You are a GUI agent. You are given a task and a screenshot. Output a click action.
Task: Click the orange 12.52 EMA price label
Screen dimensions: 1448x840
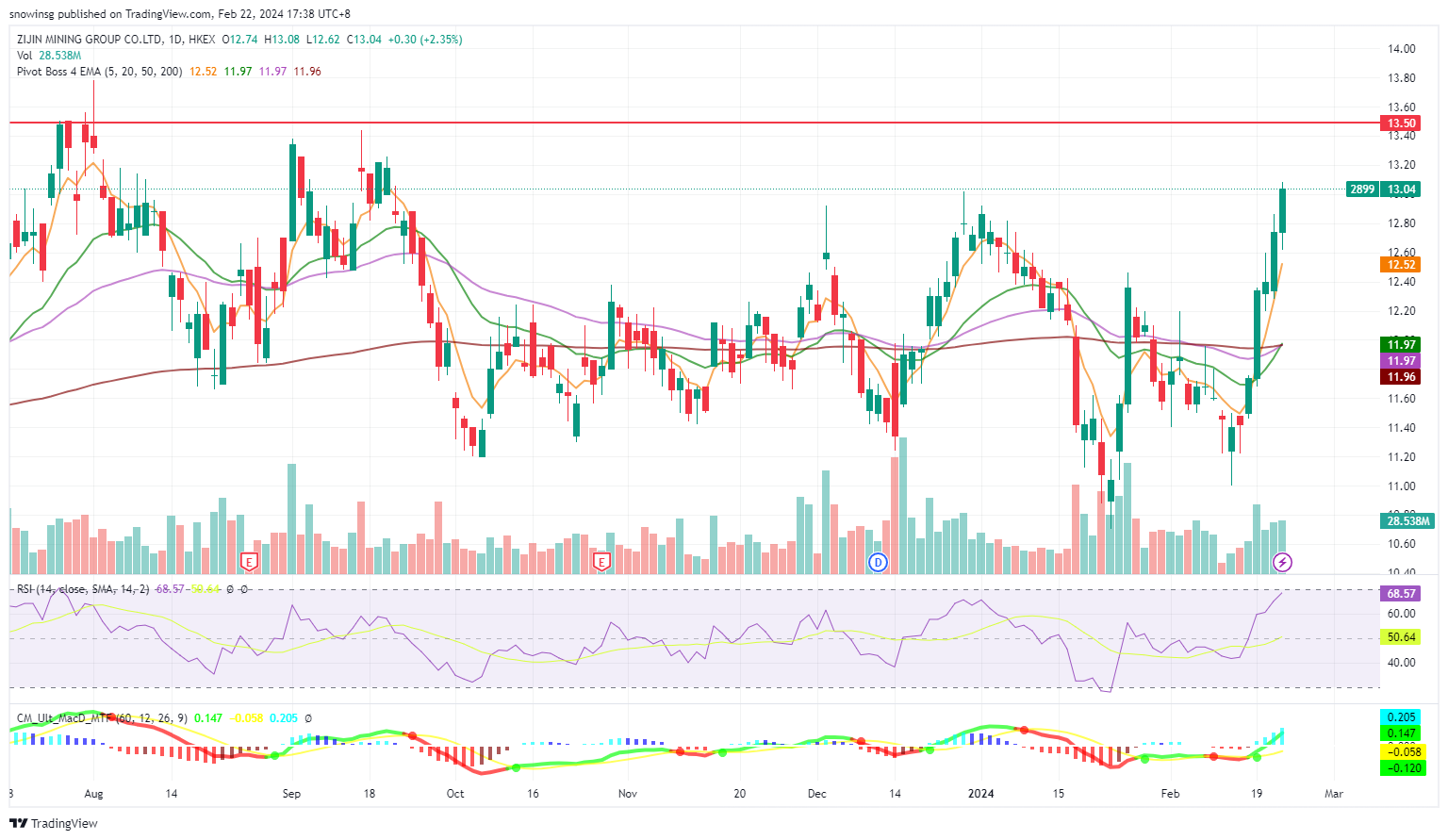tap(1401, 265)
